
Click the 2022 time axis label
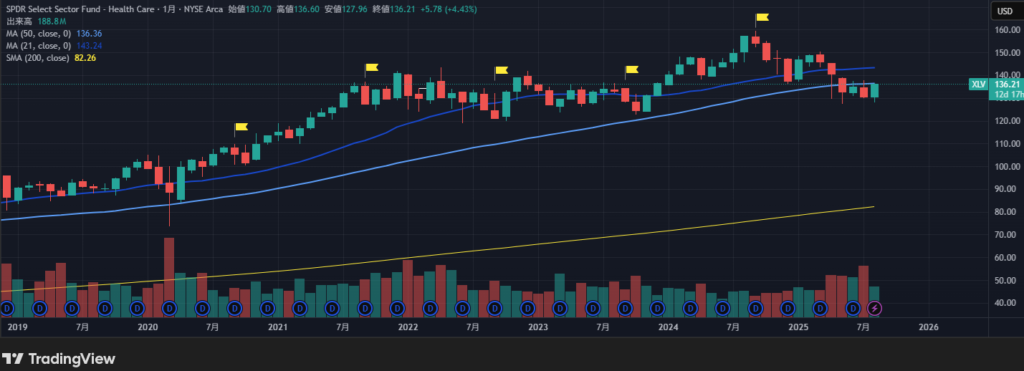click(x=408, y=327)
